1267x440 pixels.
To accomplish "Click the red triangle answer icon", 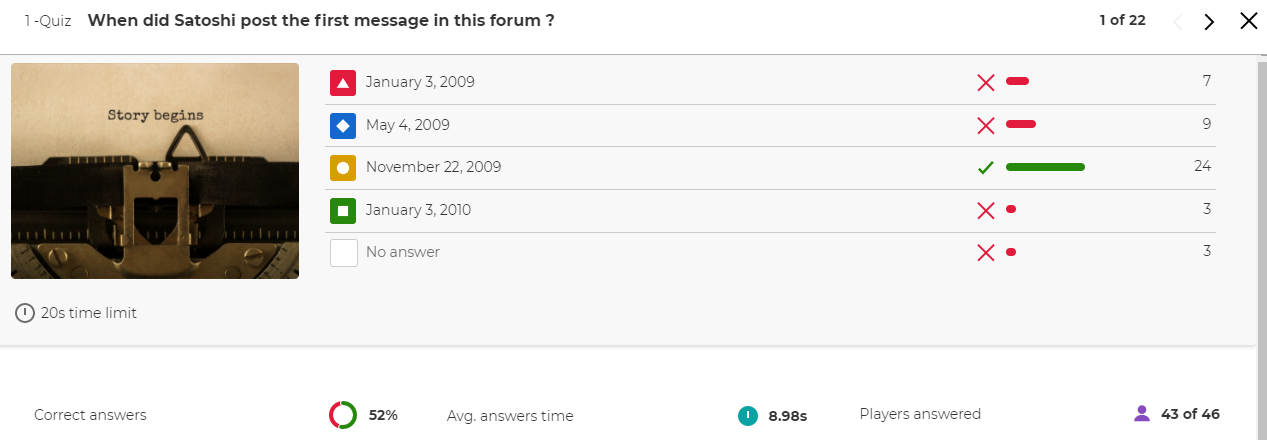I will click(x=343, y=83).
